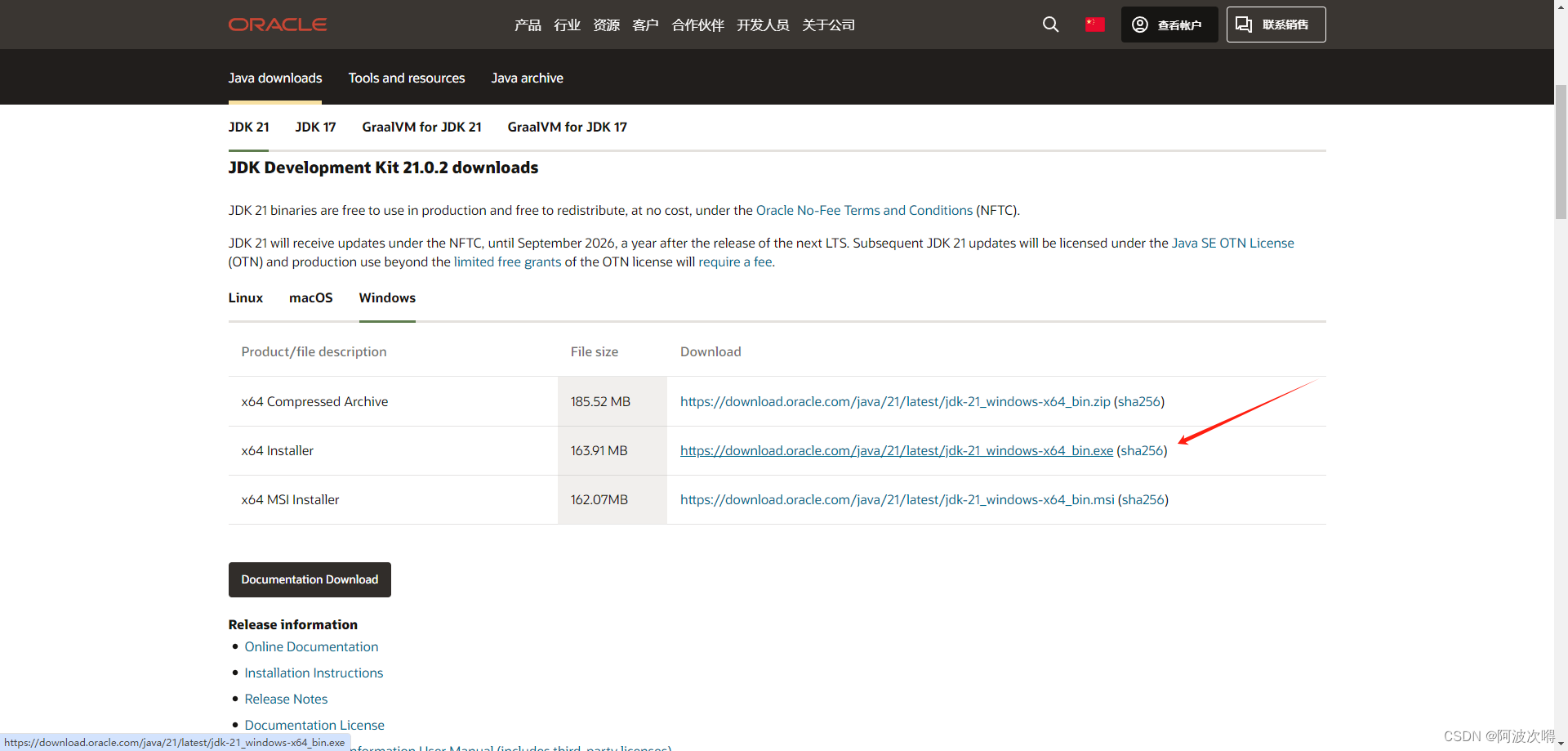Image resolution: width=1568 pixels, height=751 pixels.
Task: Open the Documentation License link
Action: 314,725
